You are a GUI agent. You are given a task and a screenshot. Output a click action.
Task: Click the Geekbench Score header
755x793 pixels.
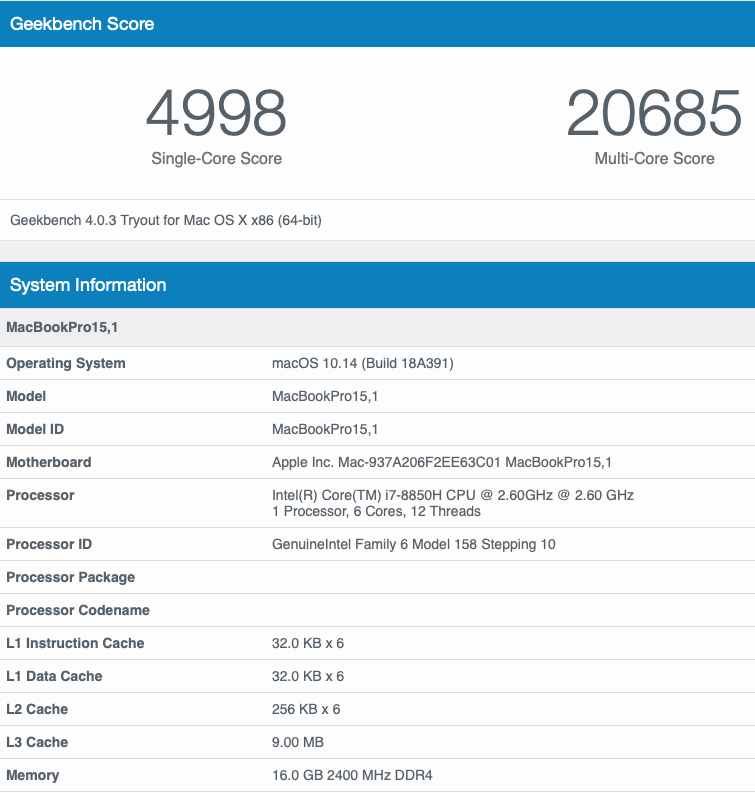[x=377, y=24]
